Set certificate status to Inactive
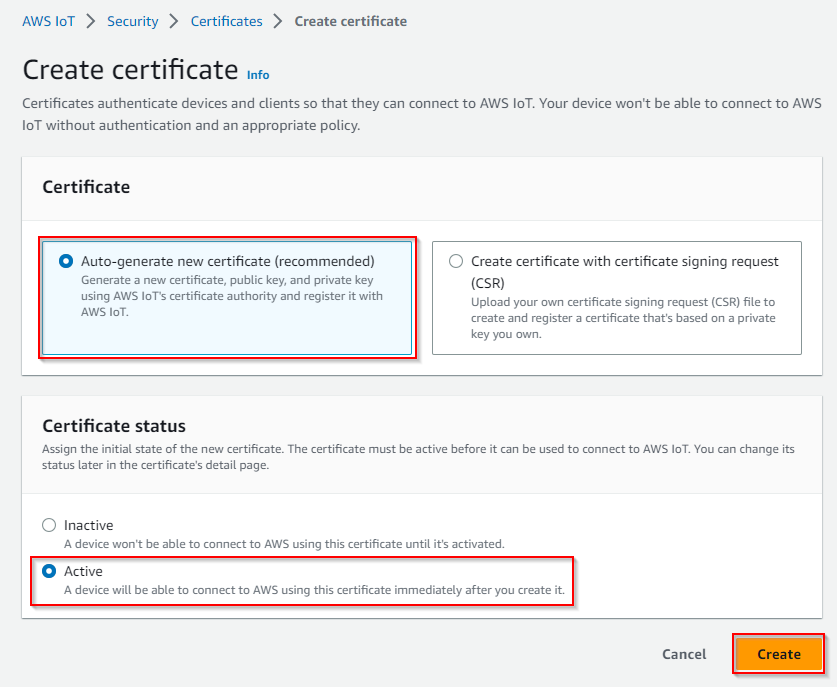The width and height of the screenshot is (837, 687). click(49, 525)
